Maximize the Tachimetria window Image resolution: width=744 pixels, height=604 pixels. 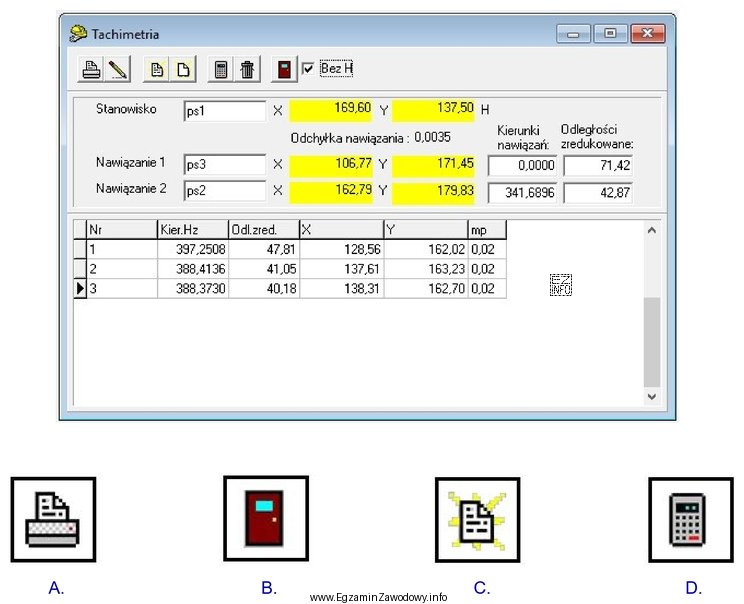click(x=610, y=34)
